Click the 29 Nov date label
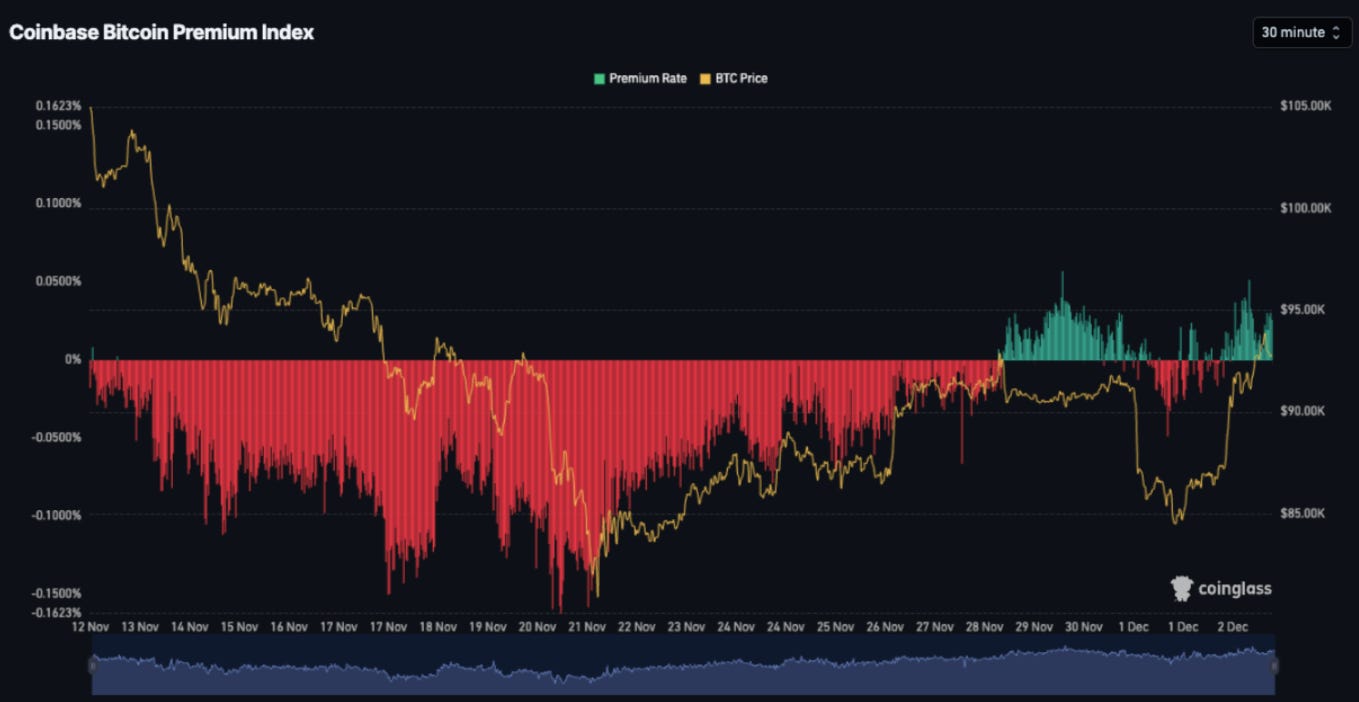 coord(1035,627)
